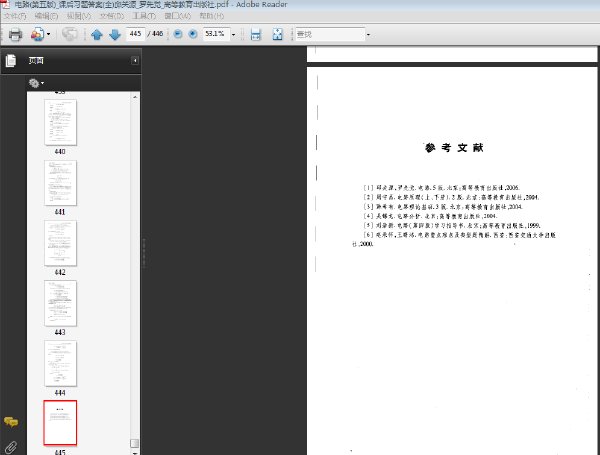This screenshot has width=600, height=455.
Task: Open the 文档(D) menu
Action: click(x=112, y=16)
